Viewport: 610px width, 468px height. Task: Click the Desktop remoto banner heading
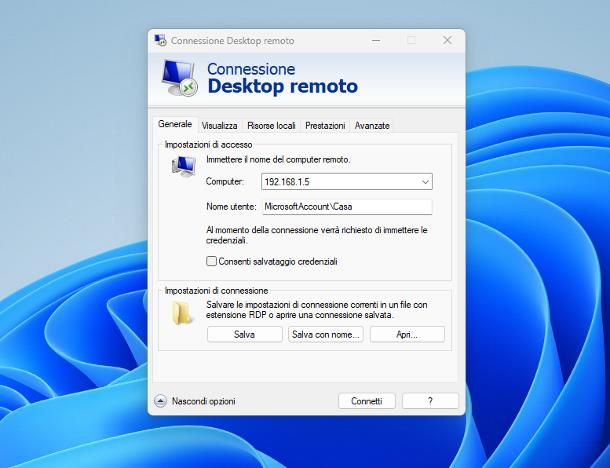[283, 86]
